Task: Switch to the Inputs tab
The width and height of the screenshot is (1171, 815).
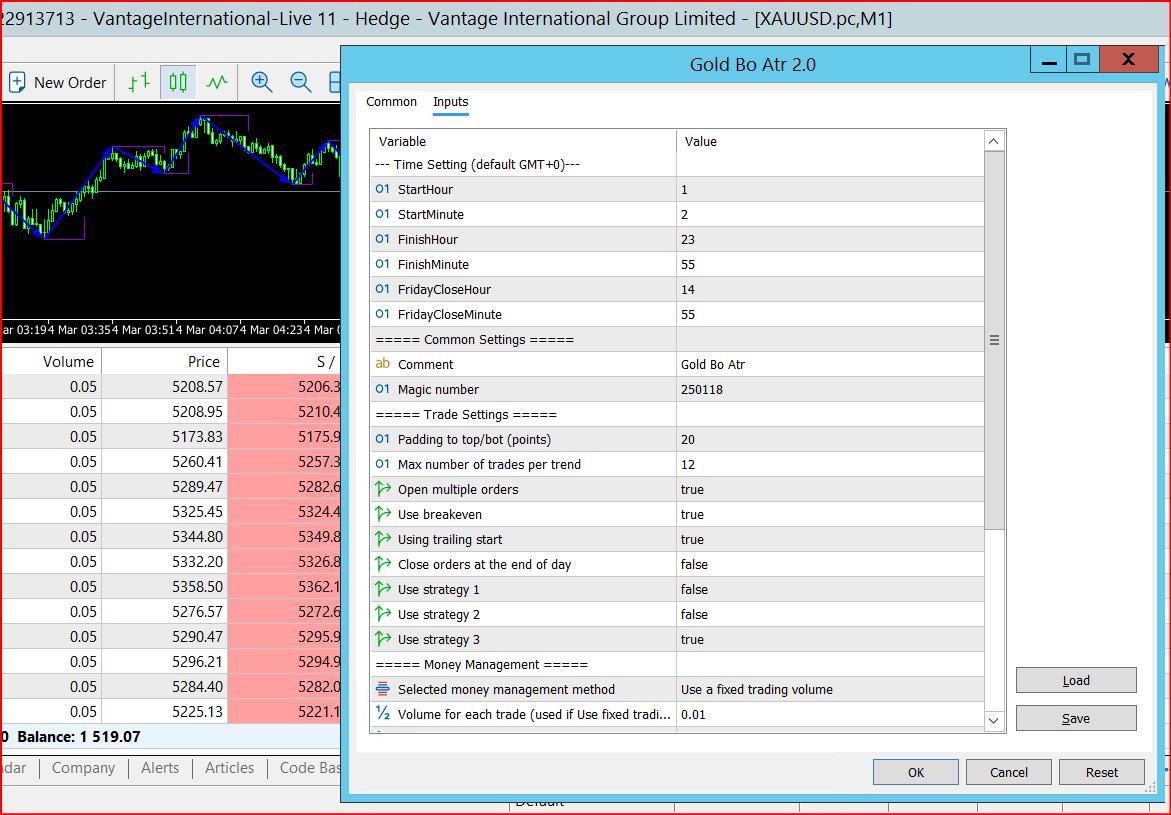Action: tap(450, 102)
